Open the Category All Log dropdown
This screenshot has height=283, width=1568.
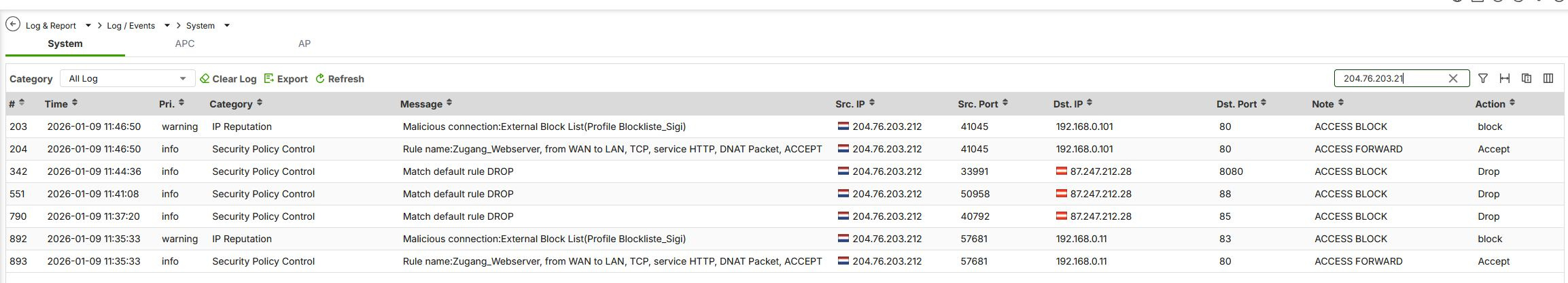click(x=128, y=78)
